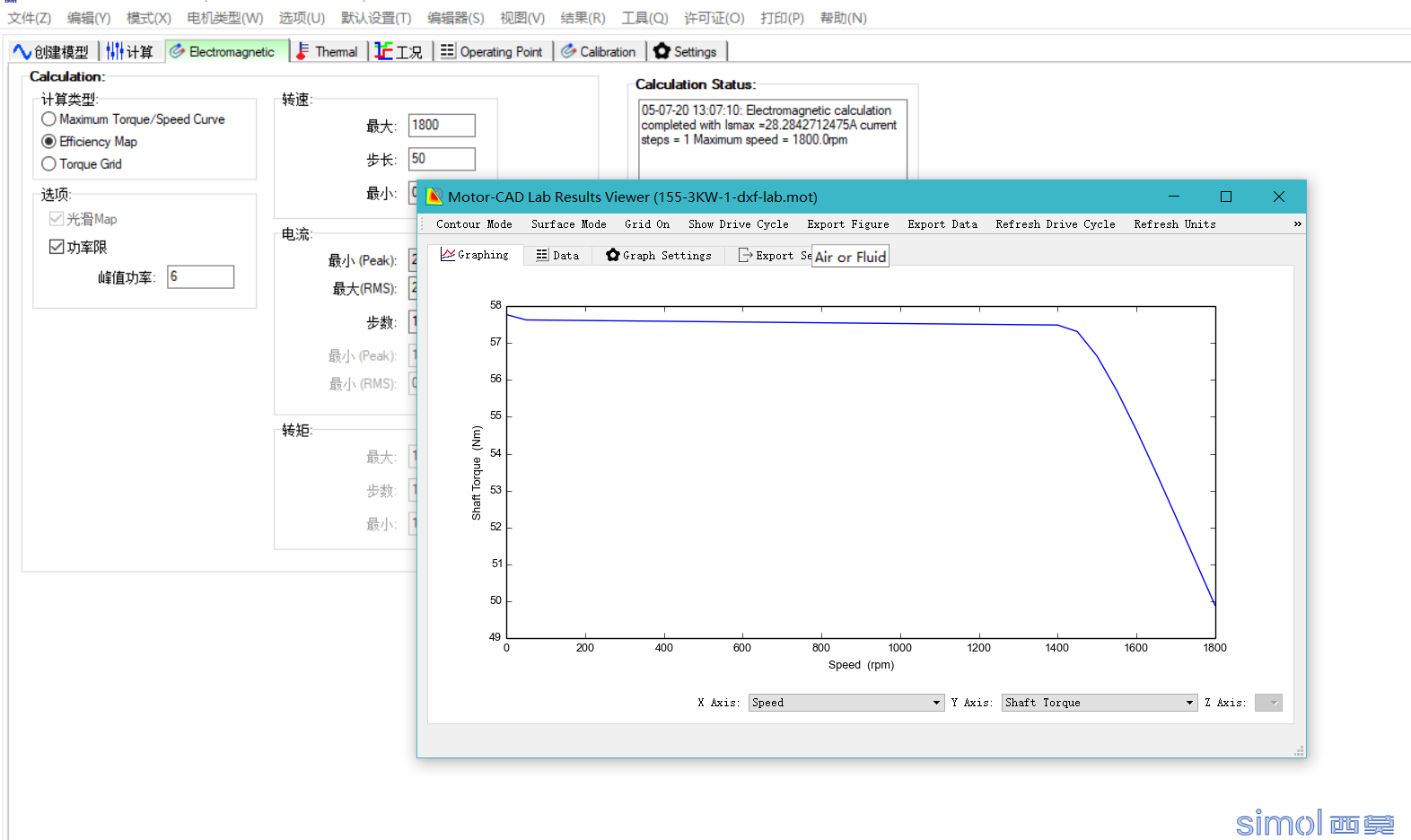The height and width of the screenshot is (840, 1411).
Task: Click Show Drive Cycle
Action: pyautogui.click(x=739, y=224)
